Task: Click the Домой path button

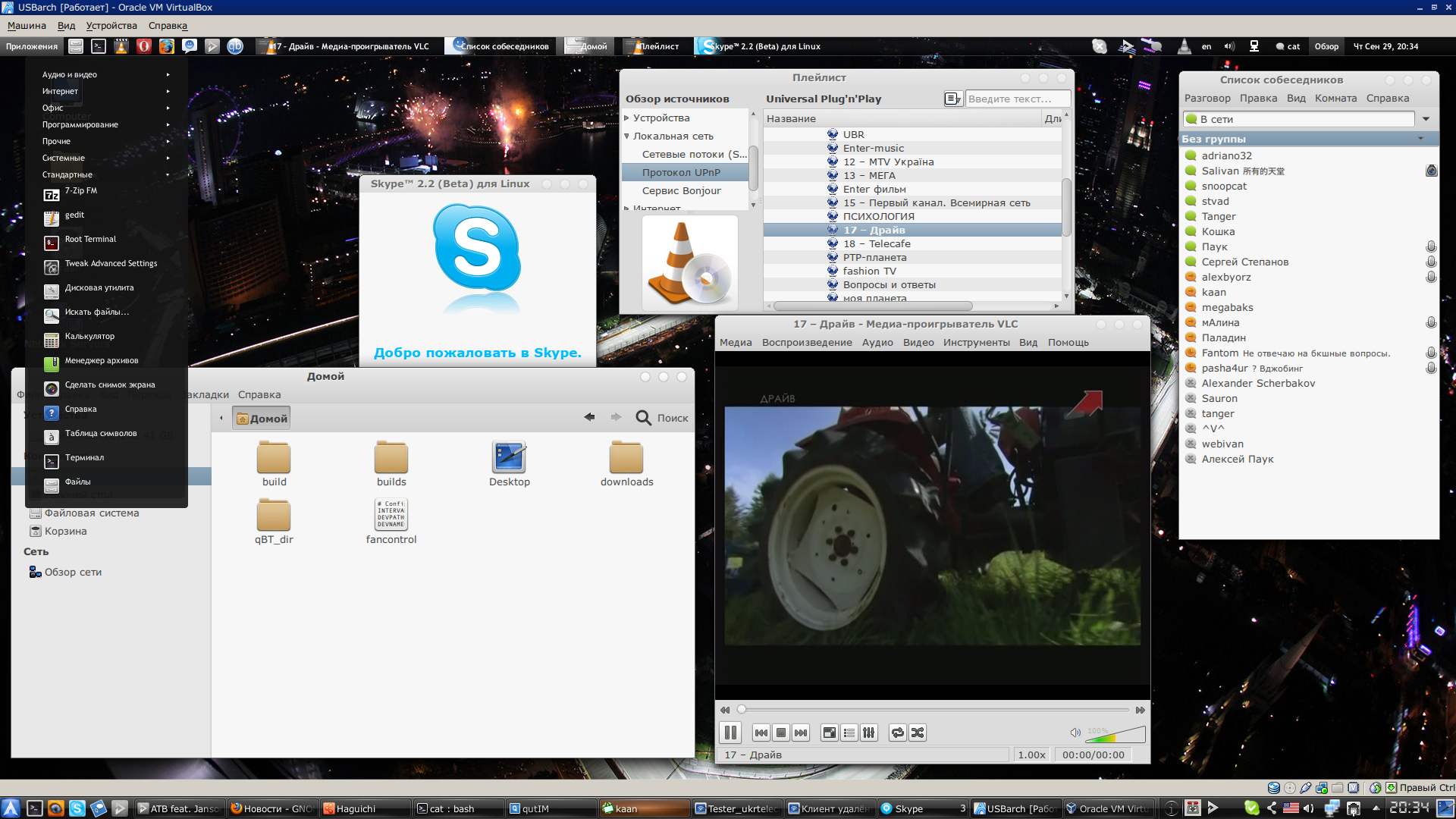Action: coord(262,419)
